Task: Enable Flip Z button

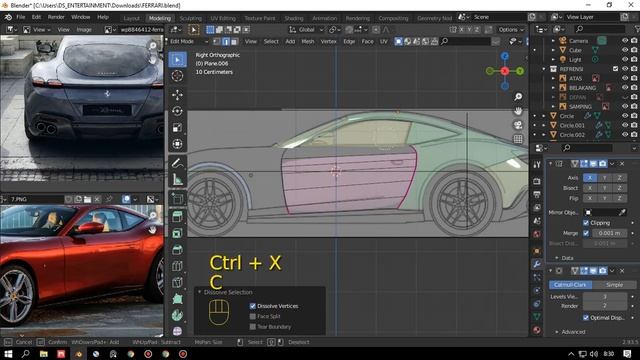Action: coord(620,198)
